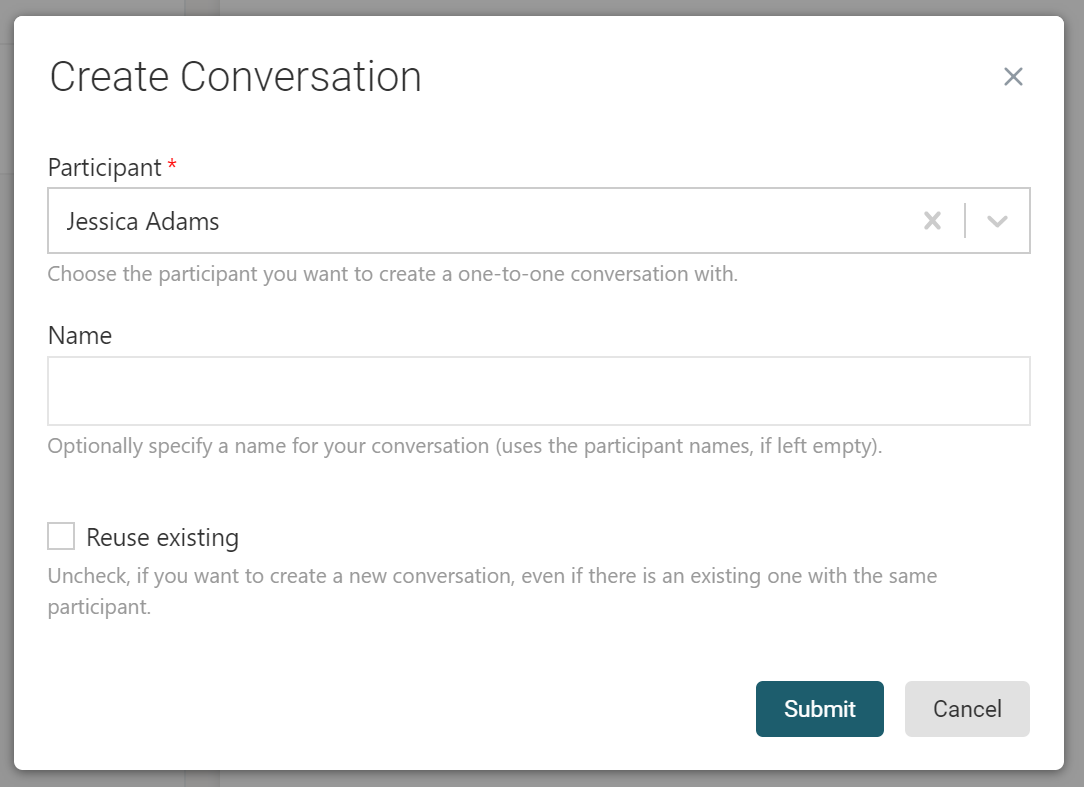1084x787 pixels.
Task: Submit the new conversation
Action: click(819, 708)
